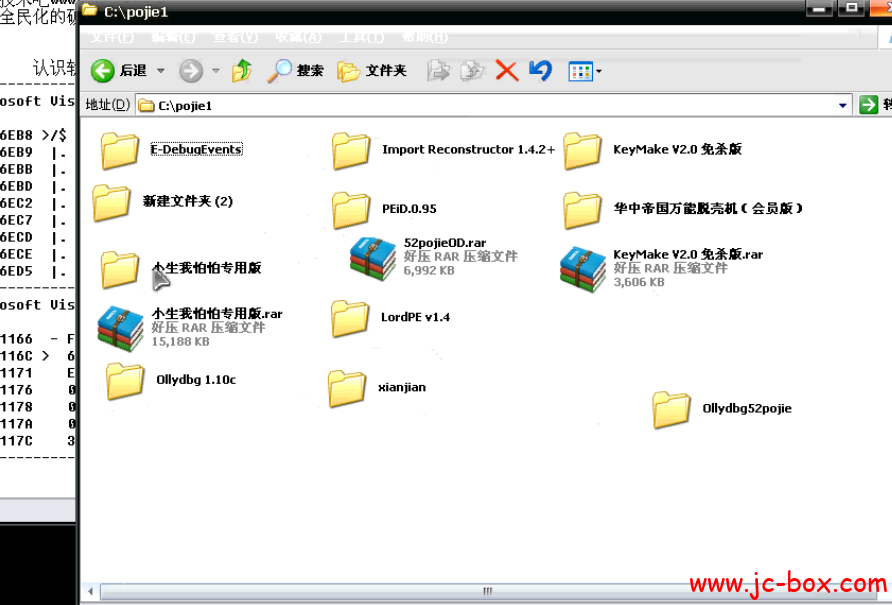The image size is (892, 605).
Task: Click the LordPE v1.4 name label
Action: tap(415, 317)
